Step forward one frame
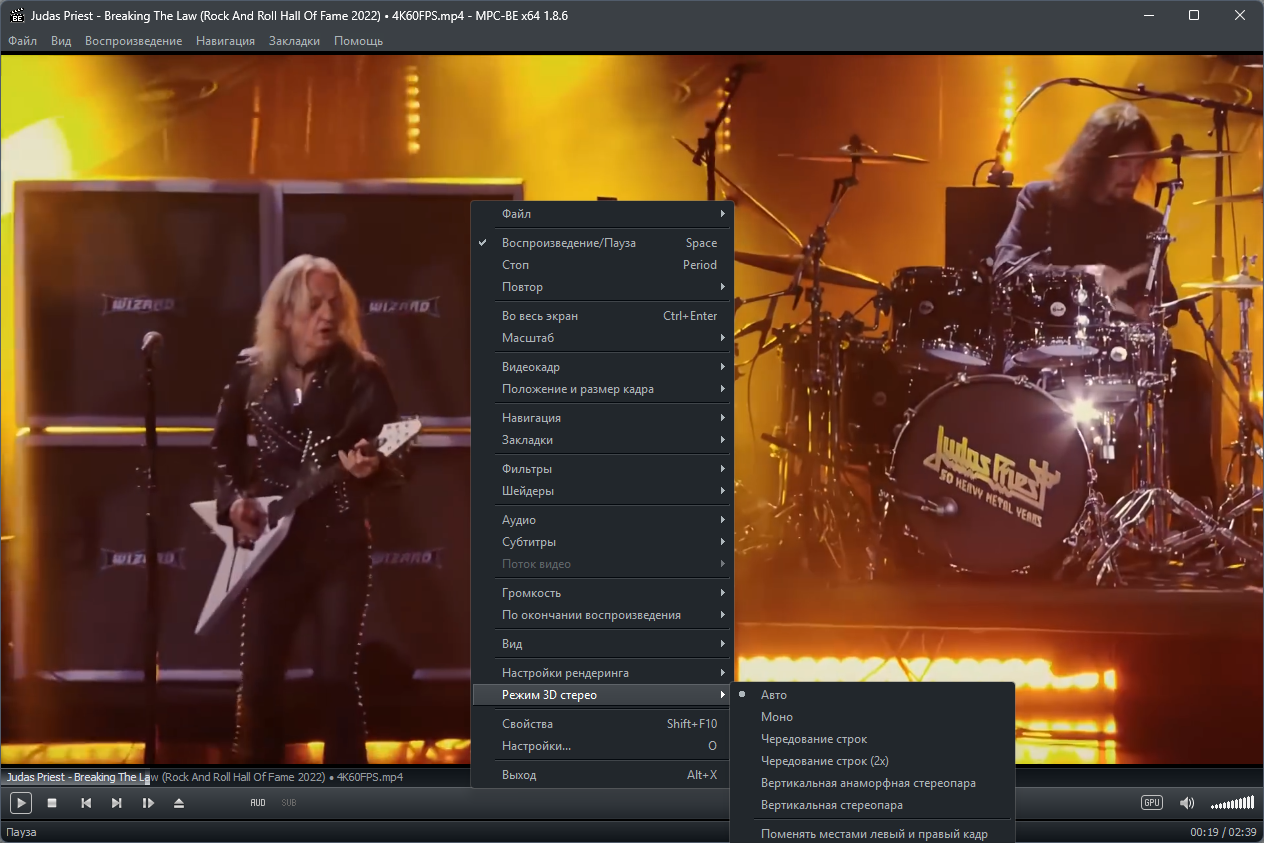This screenshot has height=843, width=1264. point(148,803)
